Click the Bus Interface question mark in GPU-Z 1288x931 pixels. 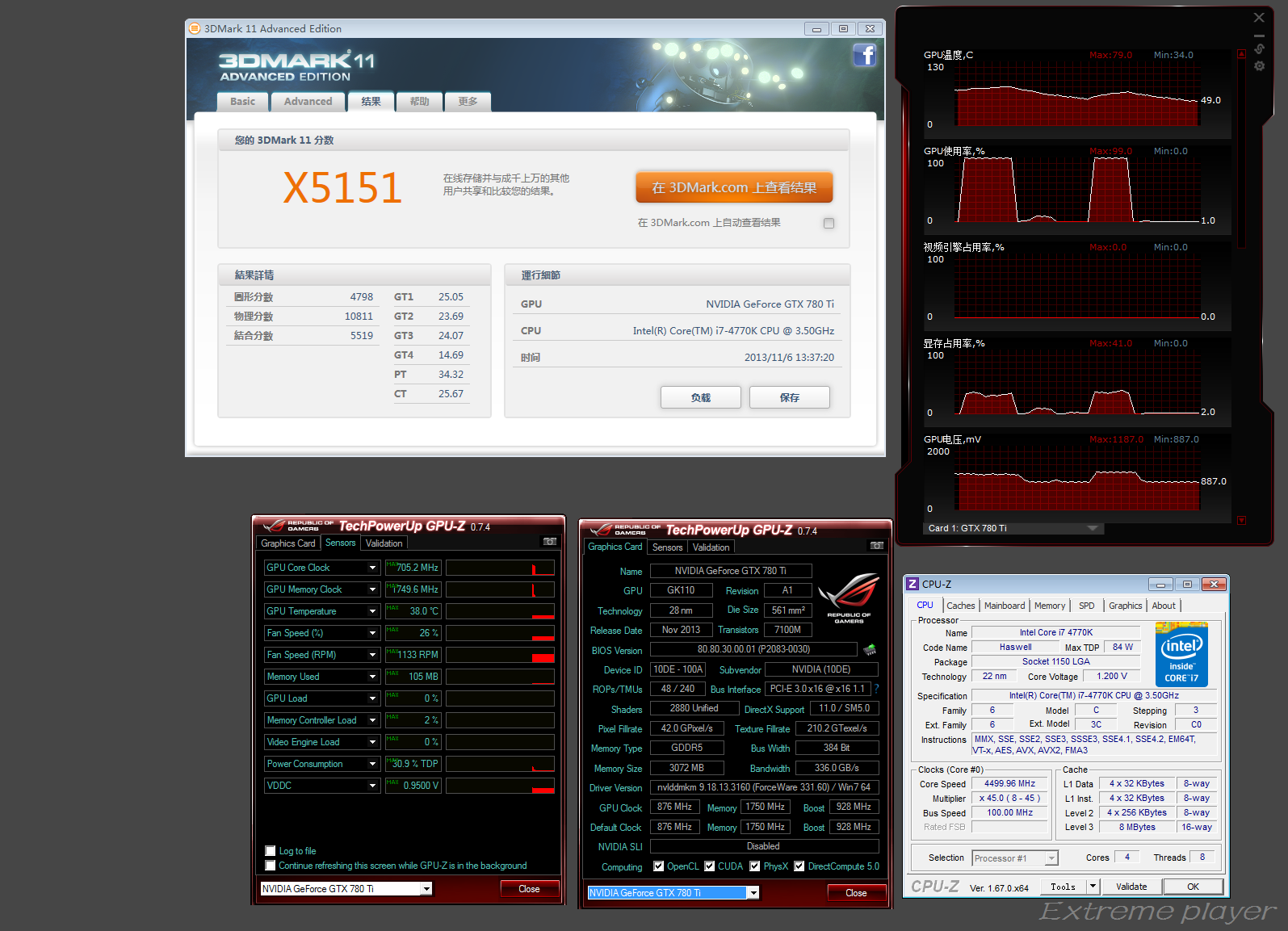point(876,689)
